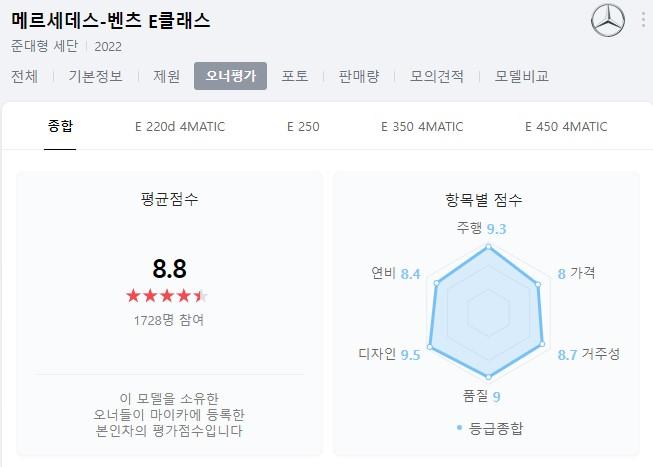Open the 모델비교 comparison tab
The image size is (653, 467).
coord(521,76)
